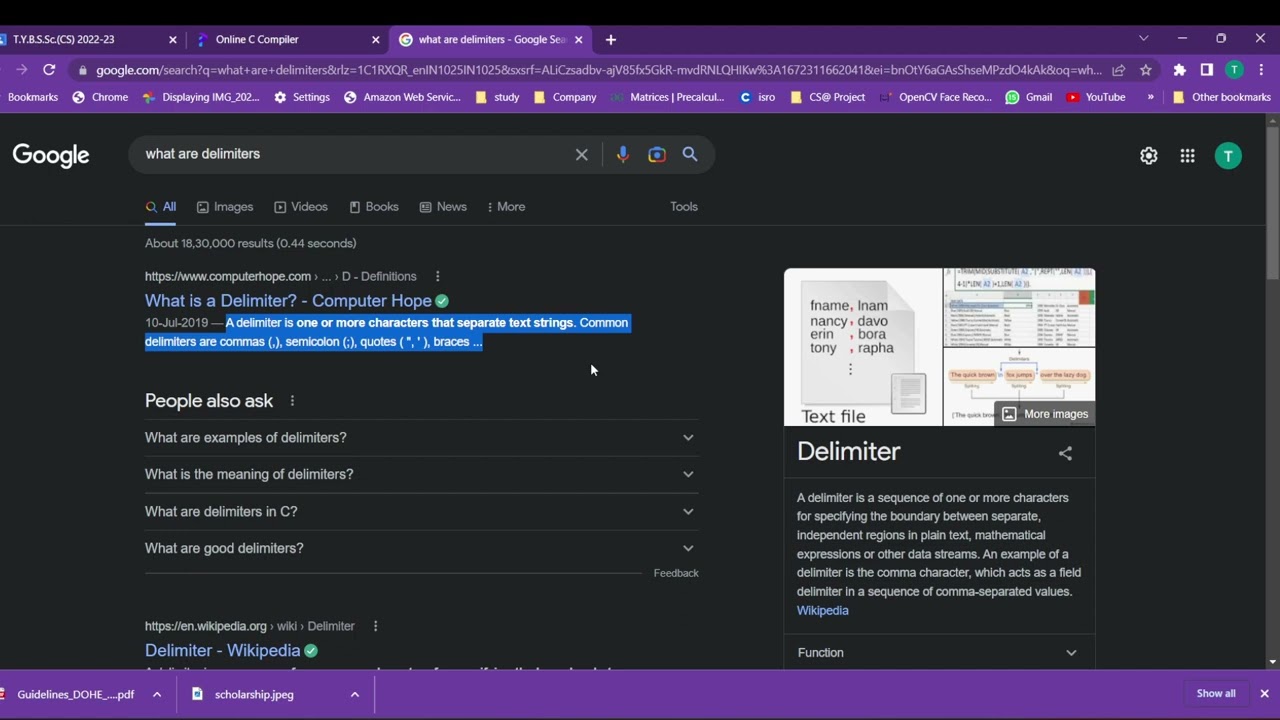
Task: Submit search with the magnifier icon
Action: tap(690, 154)
